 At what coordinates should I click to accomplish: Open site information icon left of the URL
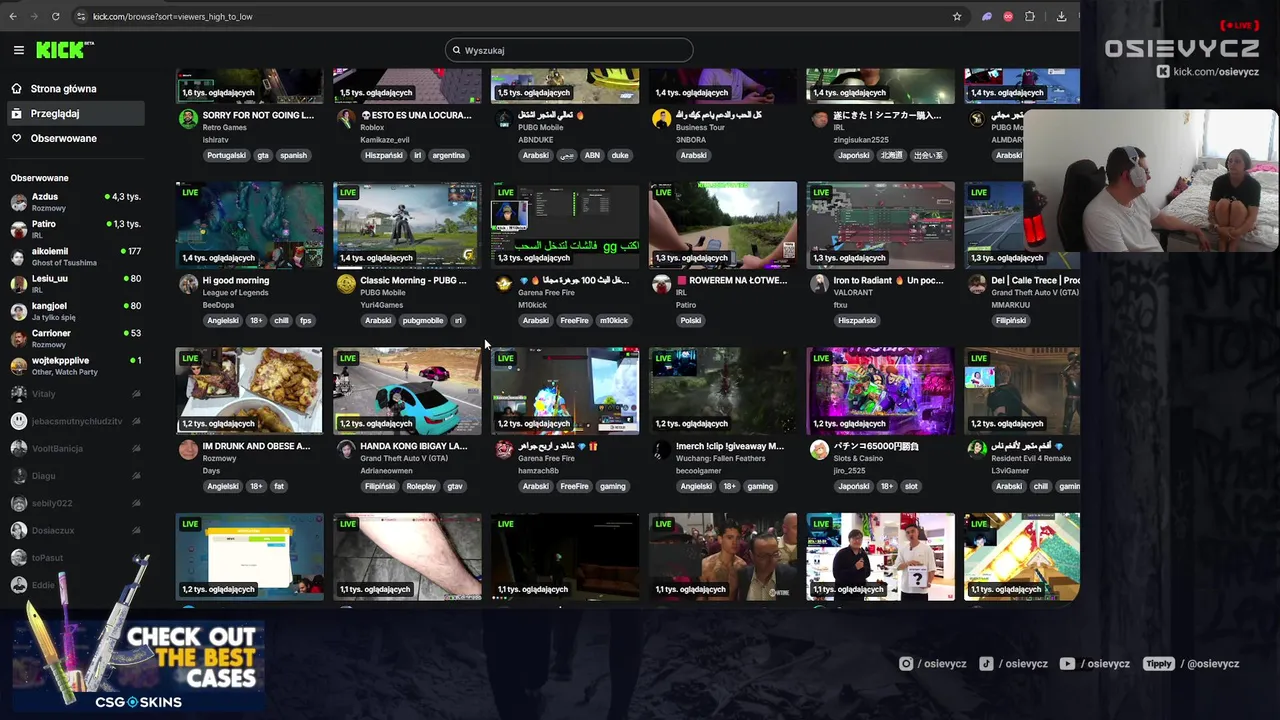coord(81,16)
